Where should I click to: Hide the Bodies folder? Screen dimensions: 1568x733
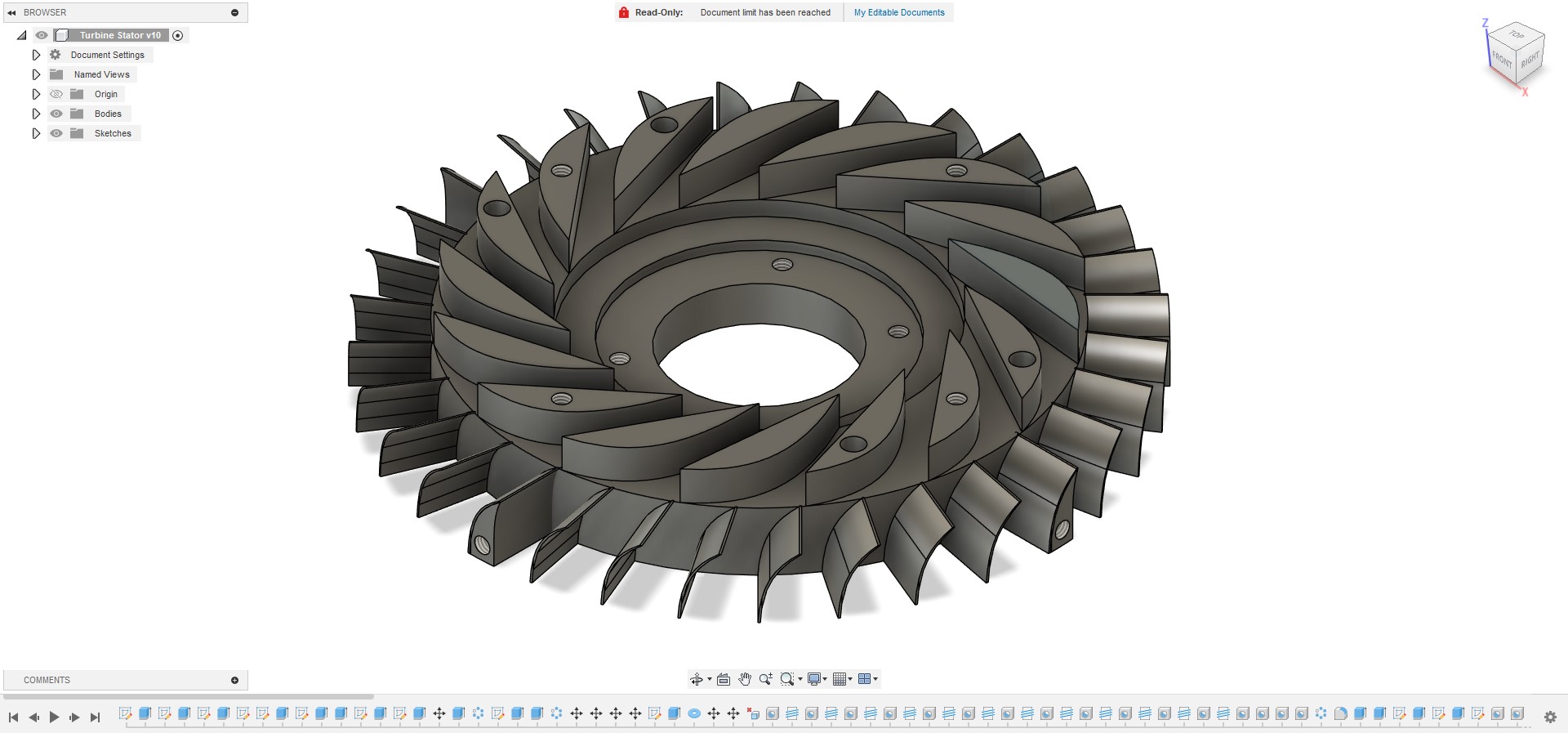click(x=56, y=114)
